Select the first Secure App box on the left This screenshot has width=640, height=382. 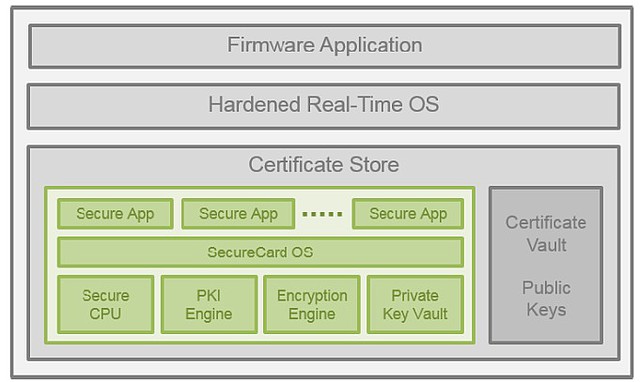pos(115,213)
